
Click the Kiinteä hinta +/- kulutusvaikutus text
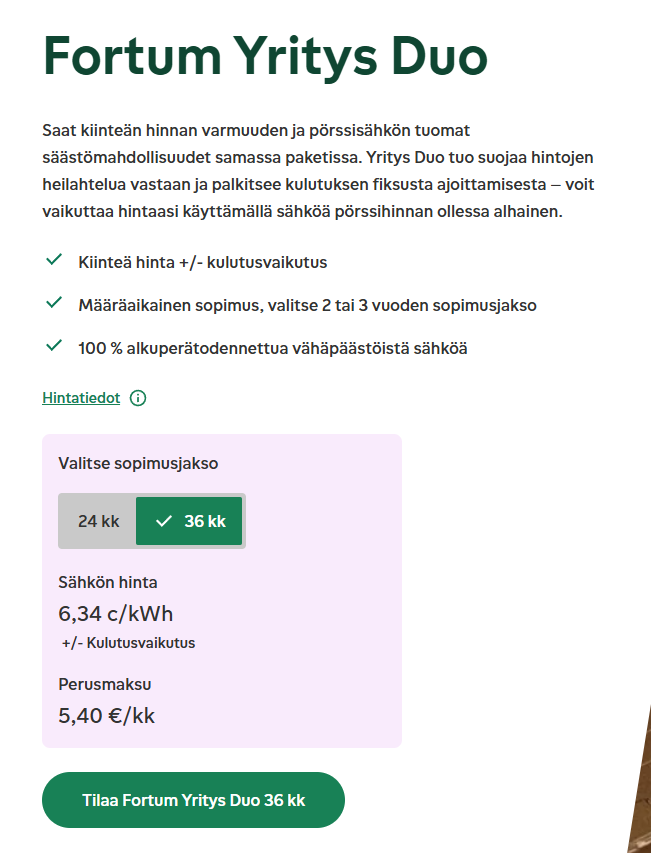(202, 262)
